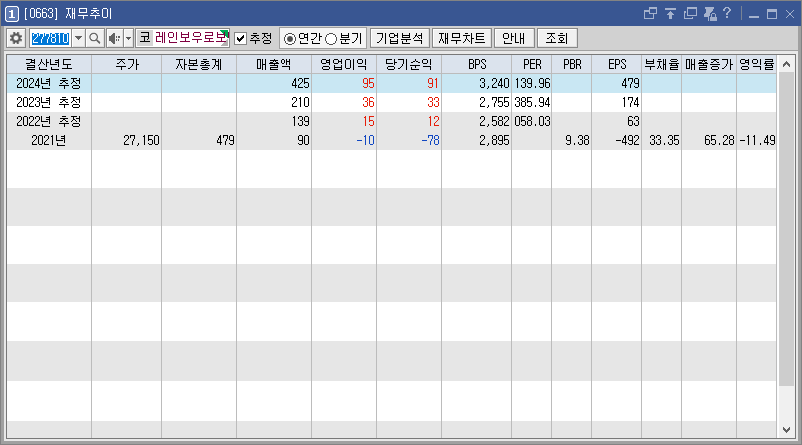This screenshot has height=445, width=802.
Task: Click the stock code input field
Action: pos(50,38)
